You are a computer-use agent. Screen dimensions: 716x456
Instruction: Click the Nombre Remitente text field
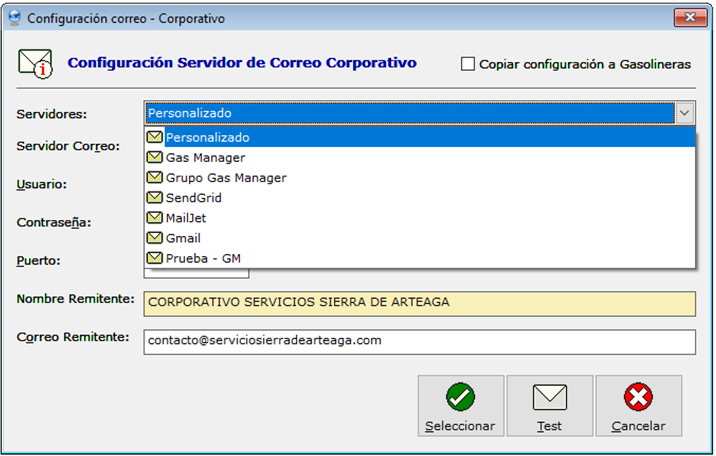point(419,303)
